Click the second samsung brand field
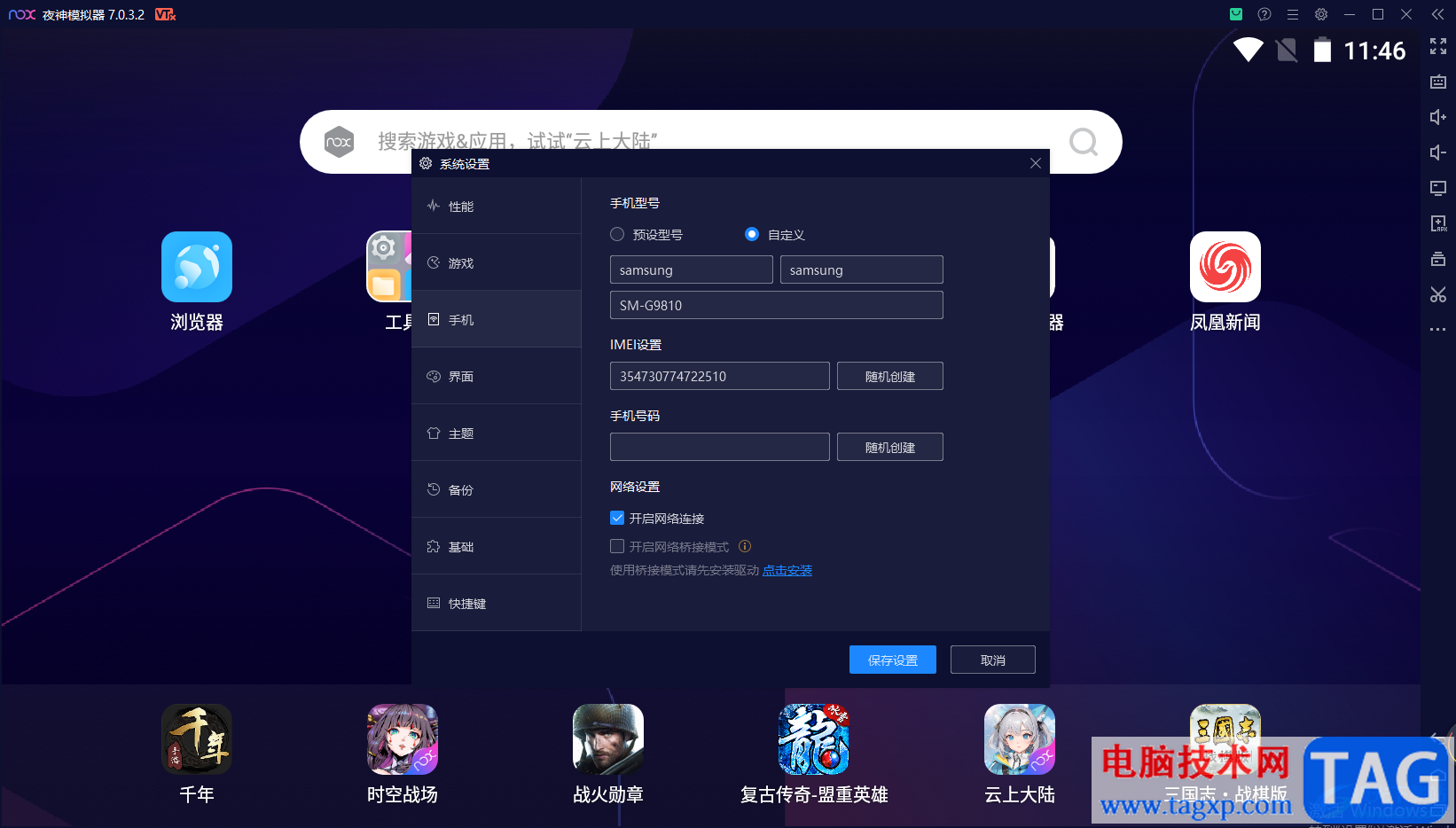 click(x=862, y=269)
